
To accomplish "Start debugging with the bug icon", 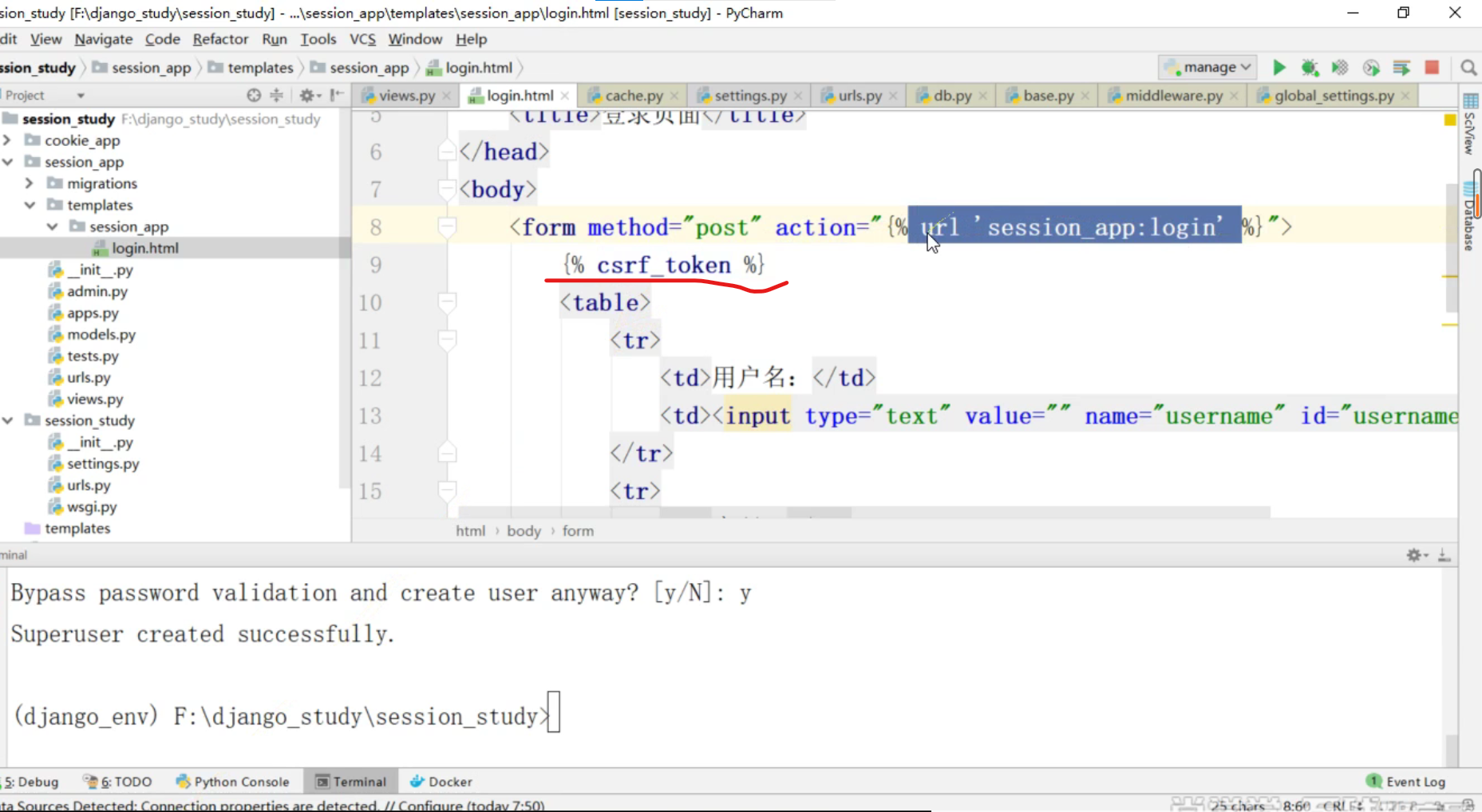I will click(1310, 68).
